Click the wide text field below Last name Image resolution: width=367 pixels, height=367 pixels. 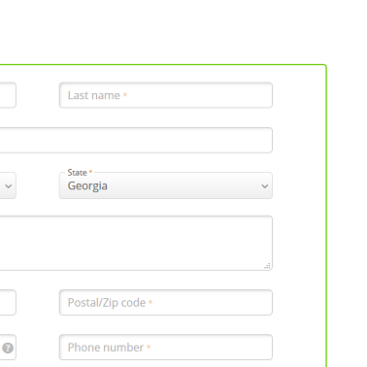click(136, 140)
